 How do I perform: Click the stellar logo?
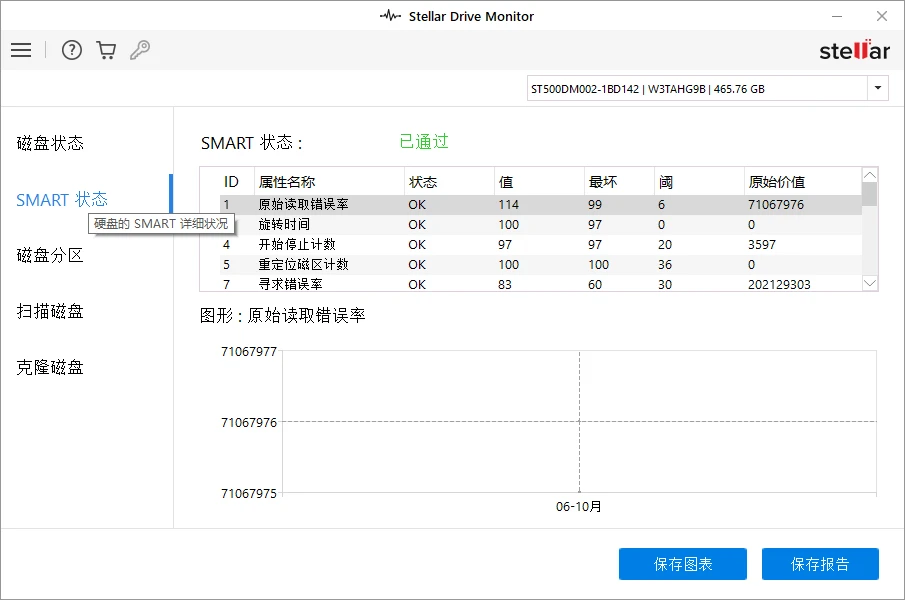point(855,50)
